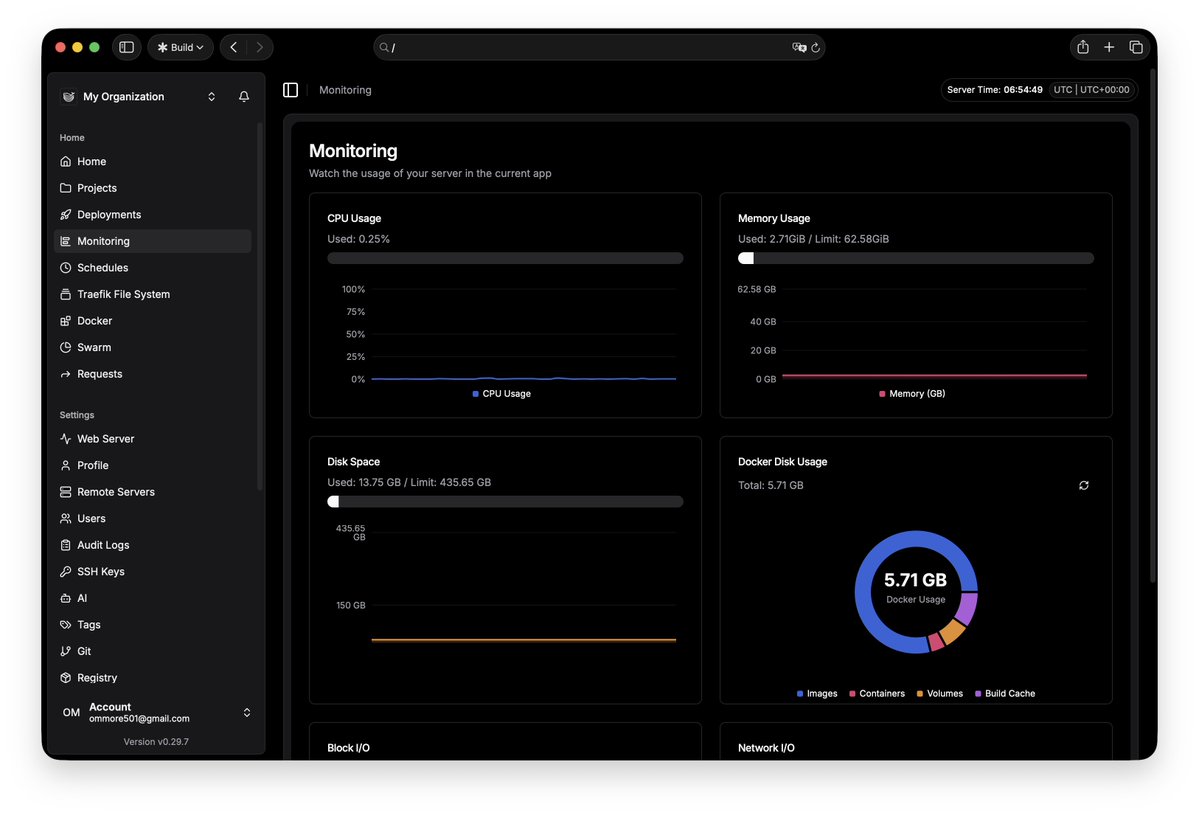The height and width of the screenshot is (815, 1199).
Task: Click "Used: 0.25%" CPU value
Action: [359, 239]
